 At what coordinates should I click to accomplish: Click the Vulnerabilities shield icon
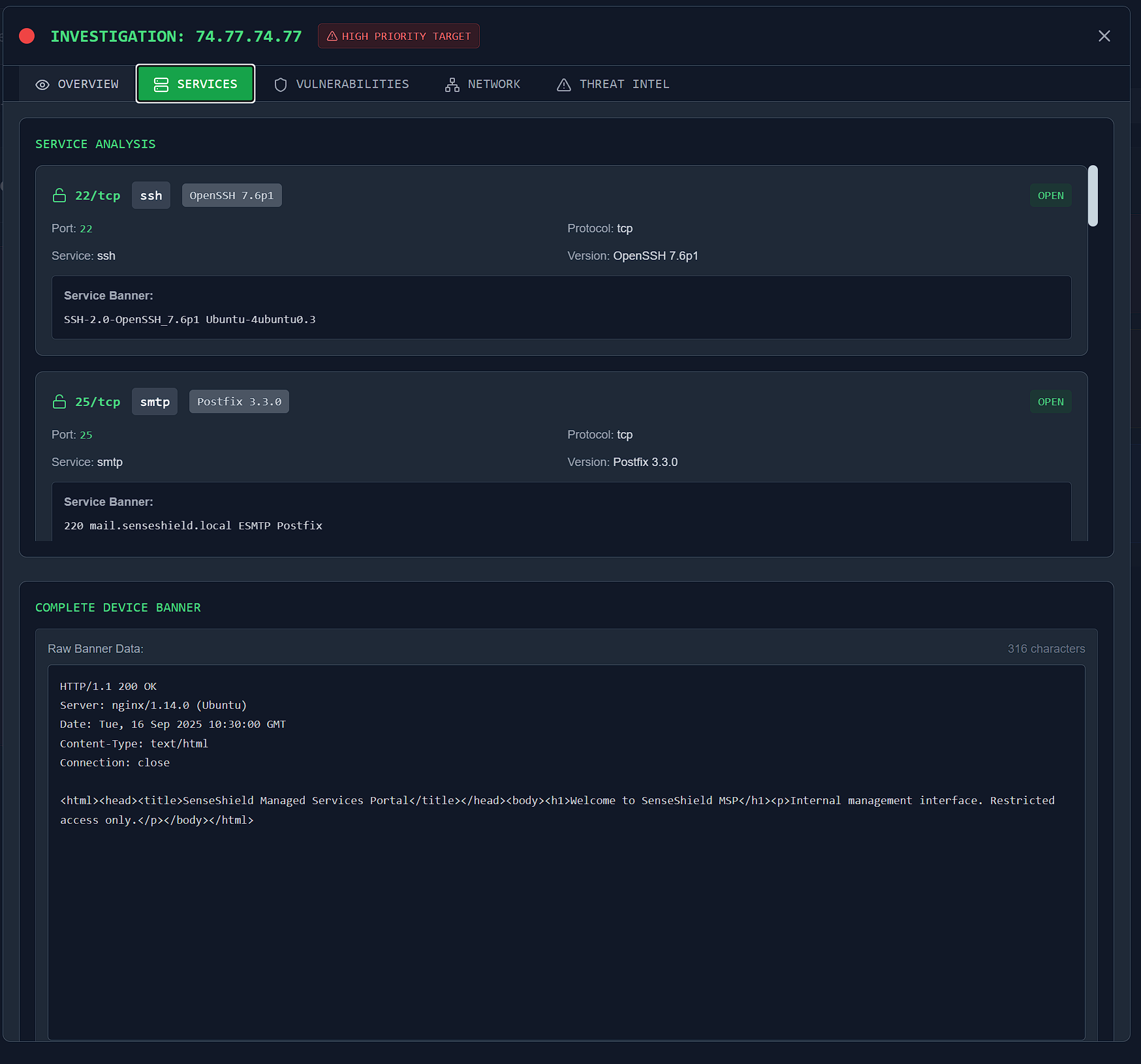pyautogui.click(x=279, y=84)
